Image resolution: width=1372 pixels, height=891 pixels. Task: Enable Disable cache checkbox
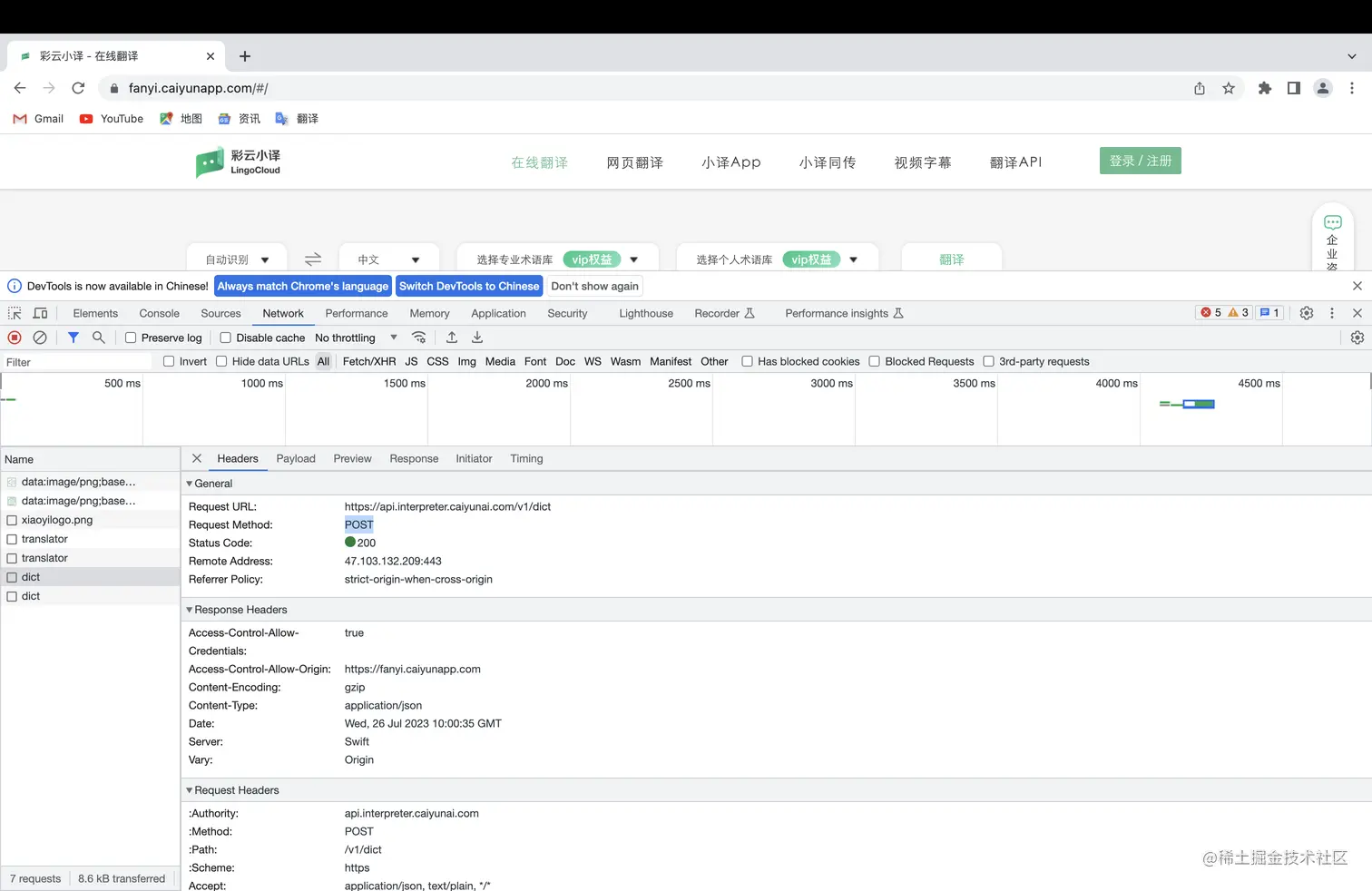226,338
